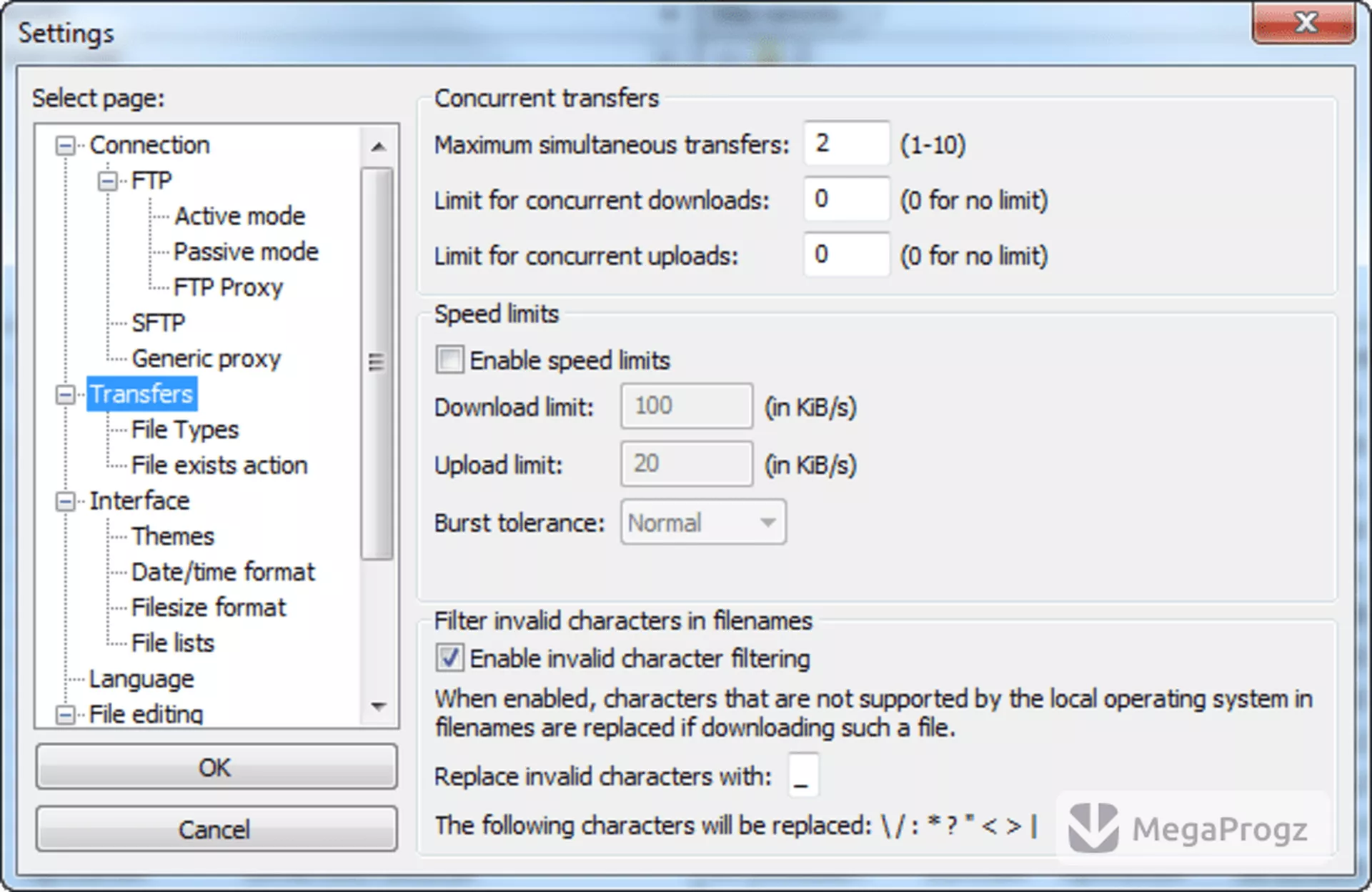Open the Themes page
Image resolution: width=1372 pixels, height=892 pixels.
pos(173,536)
